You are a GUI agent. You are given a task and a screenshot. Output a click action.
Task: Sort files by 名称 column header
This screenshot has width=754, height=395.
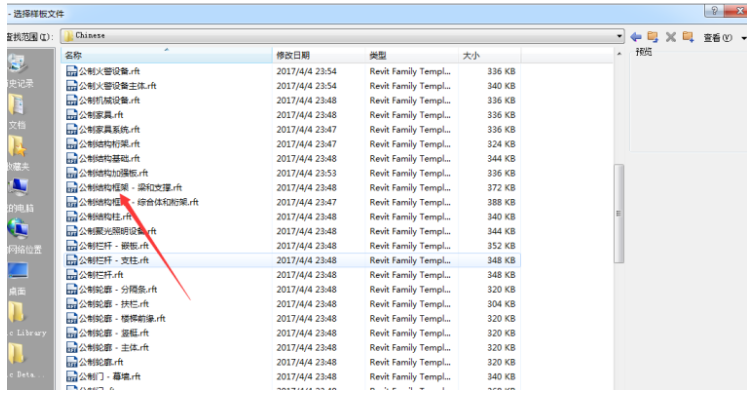click(x=167, y=55)
